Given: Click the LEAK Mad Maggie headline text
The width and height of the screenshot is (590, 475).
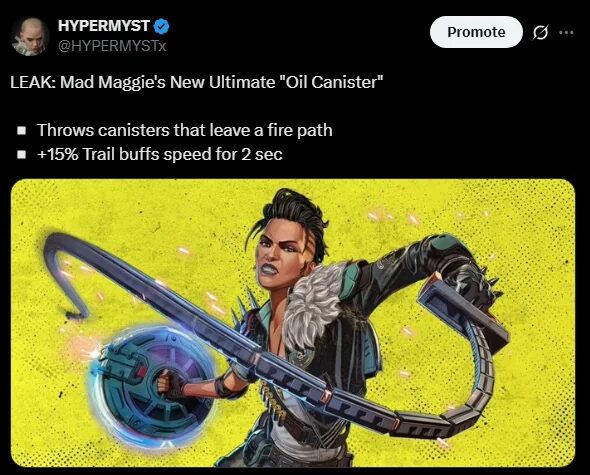Looking at the screenshot, I should (197, 82).
